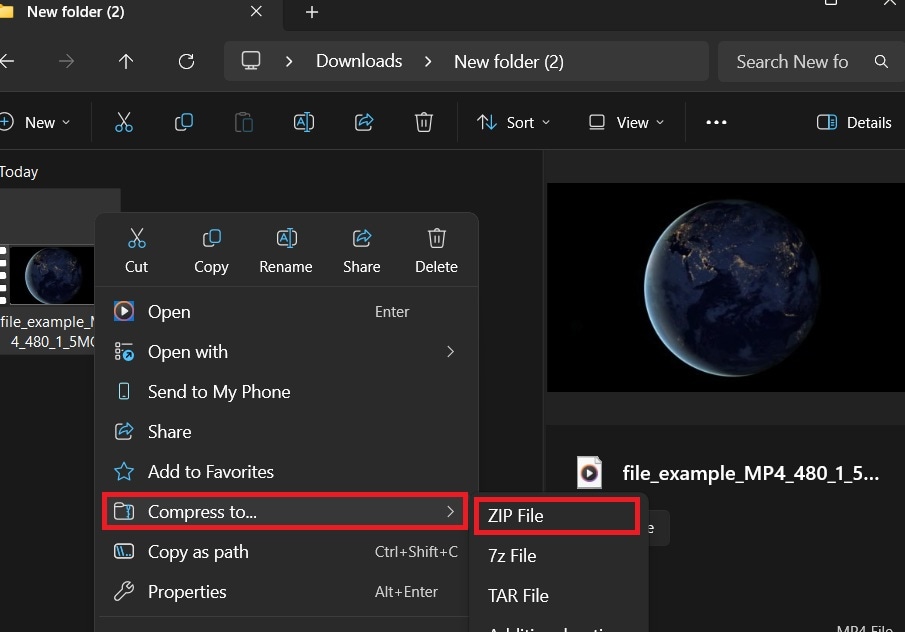Select the file_example MP4 thumbnail in file list
Image resolution: width=905 pixels, height=632 pixels.
pos(52,275)
